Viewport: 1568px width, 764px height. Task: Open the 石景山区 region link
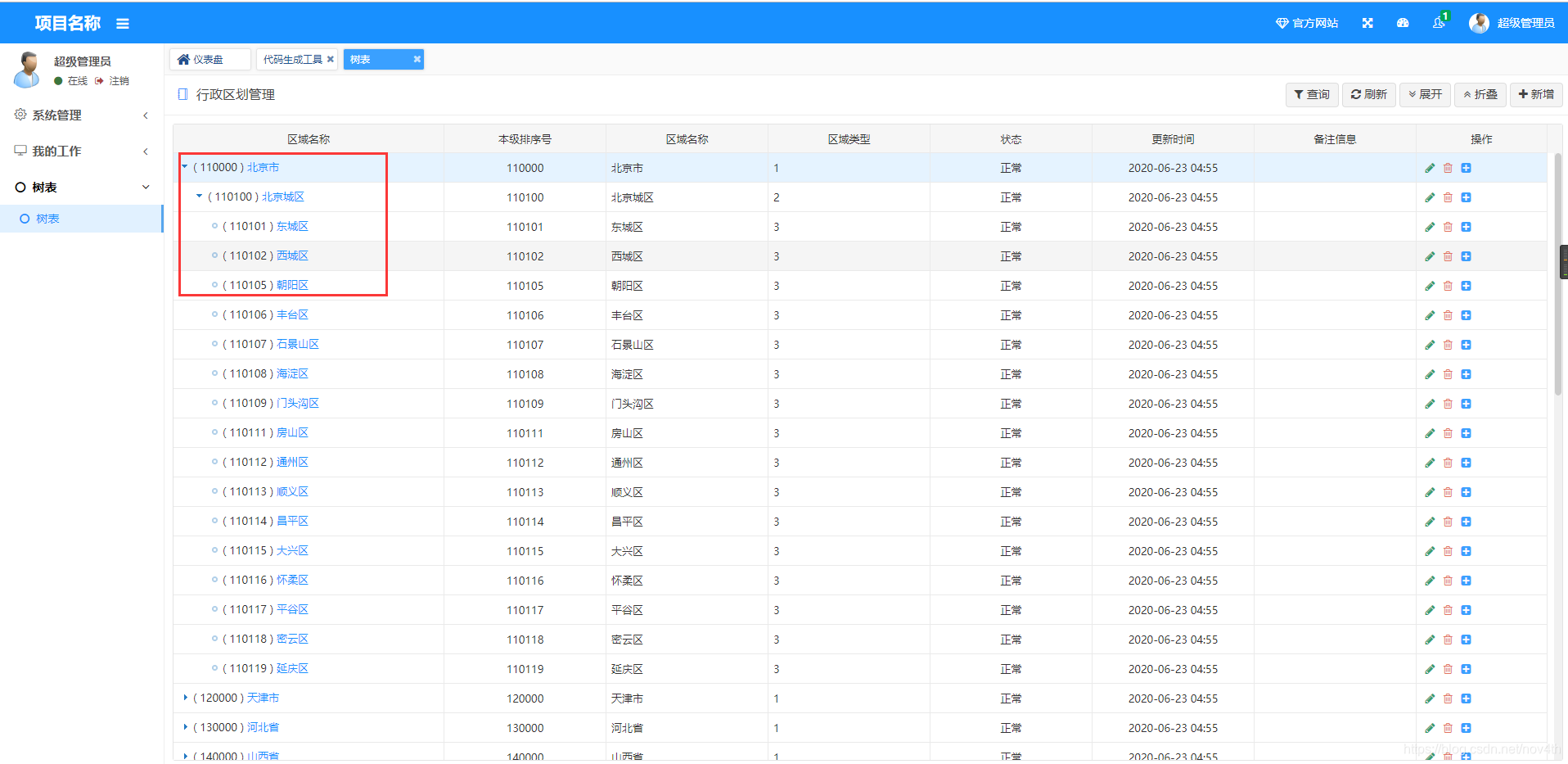(298, 344)
